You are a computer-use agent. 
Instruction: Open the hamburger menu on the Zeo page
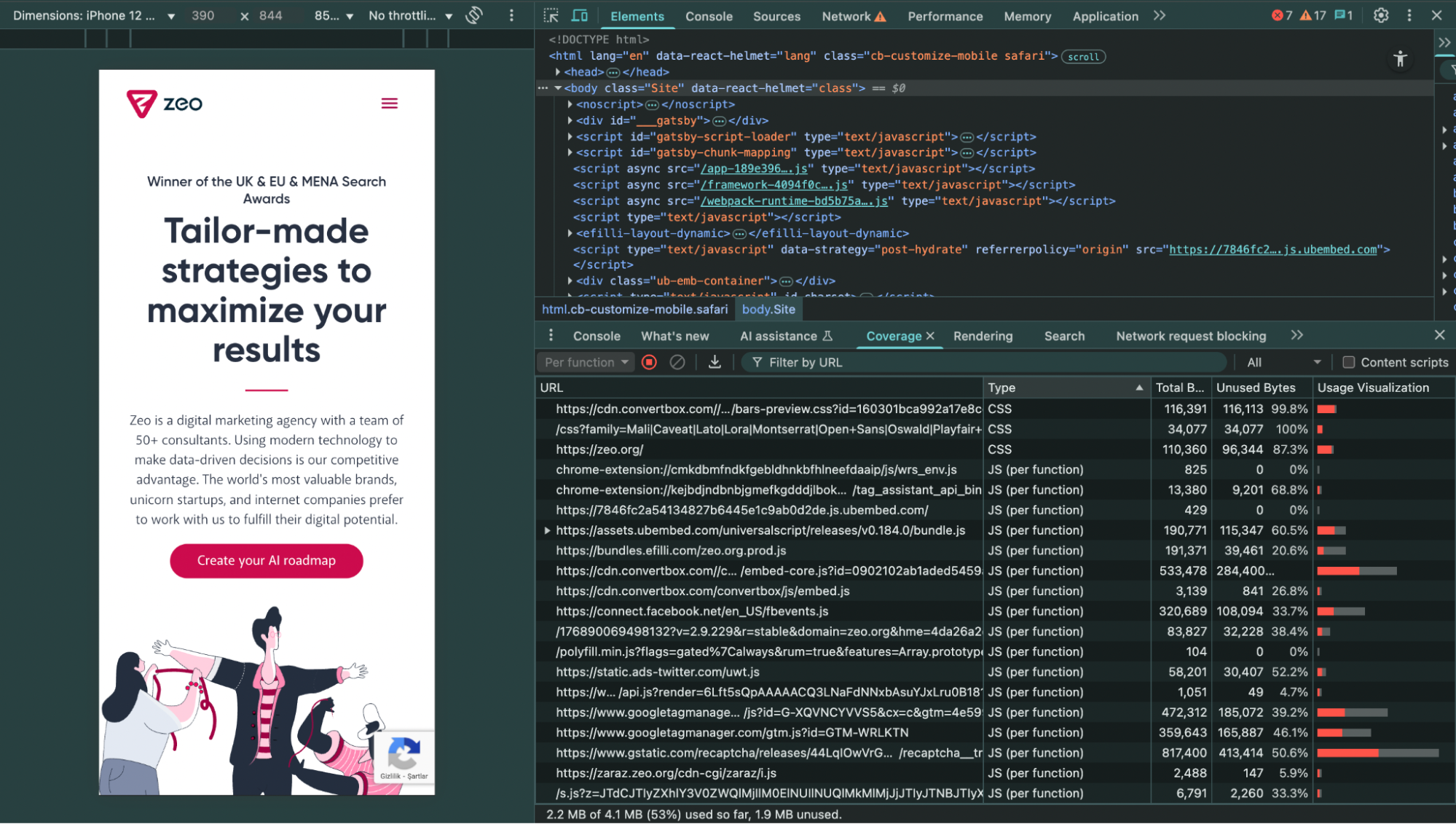click(390, 103)
